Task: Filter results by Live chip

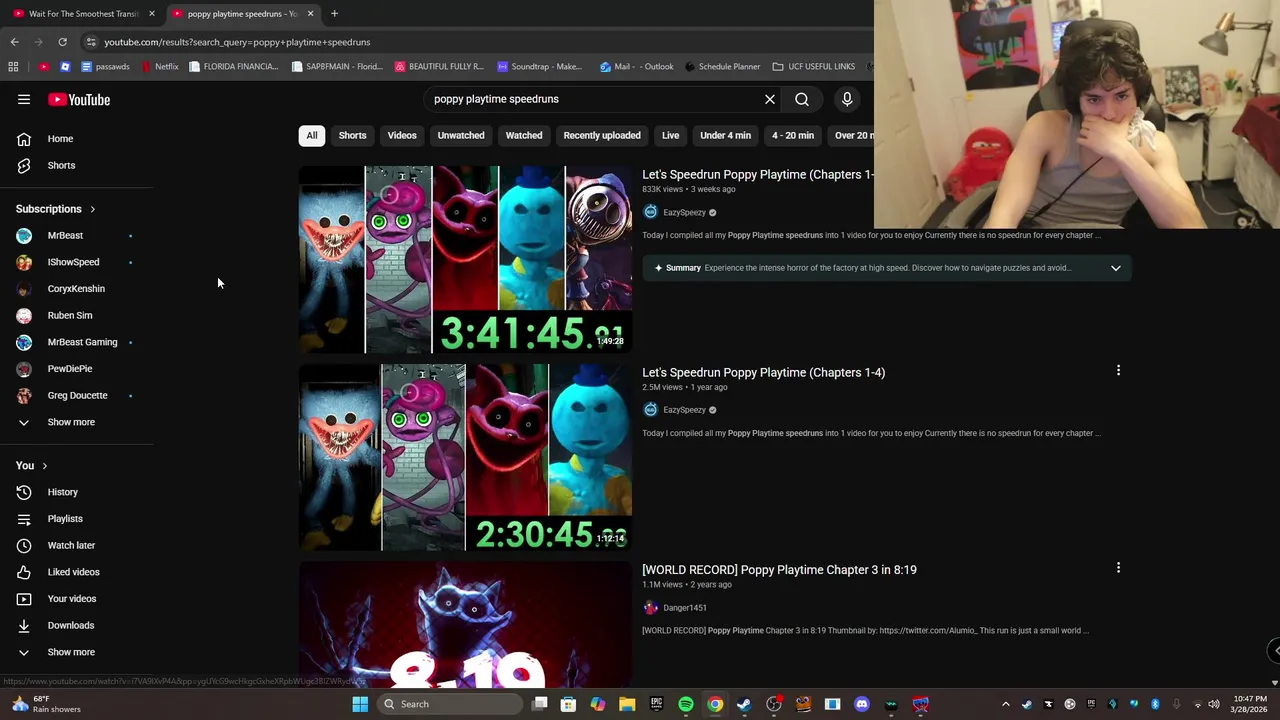Action: (x=670, y=135)
